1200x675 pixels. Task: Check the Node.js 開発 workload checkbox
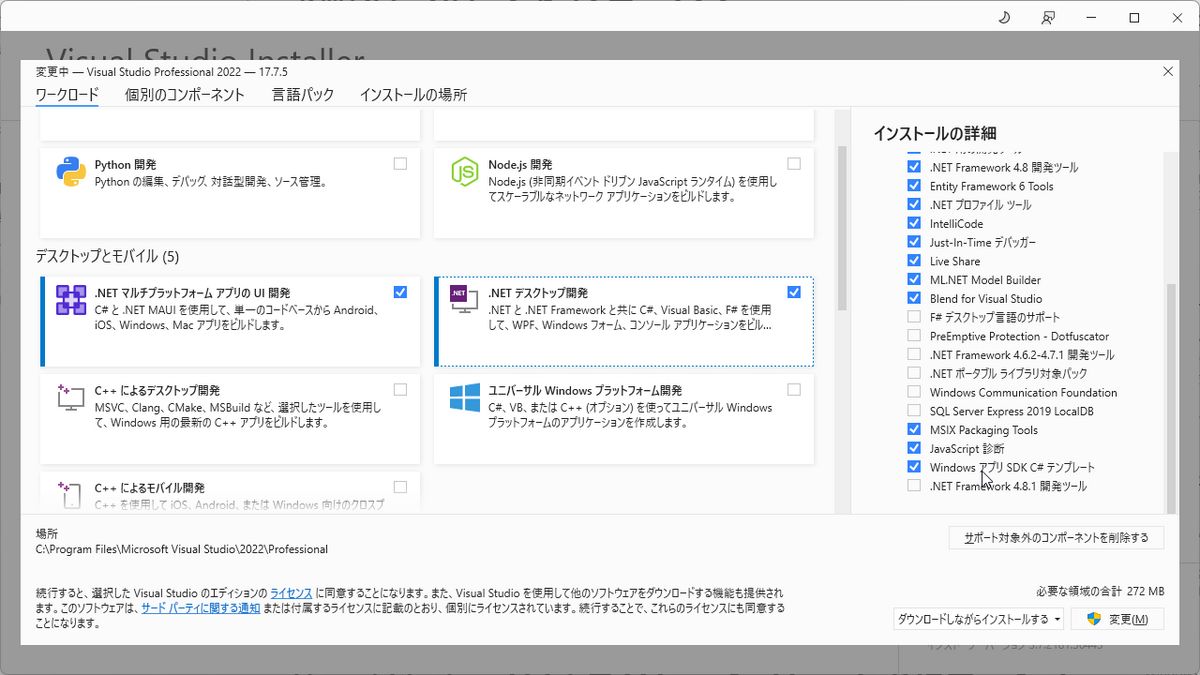coord(794,164)
